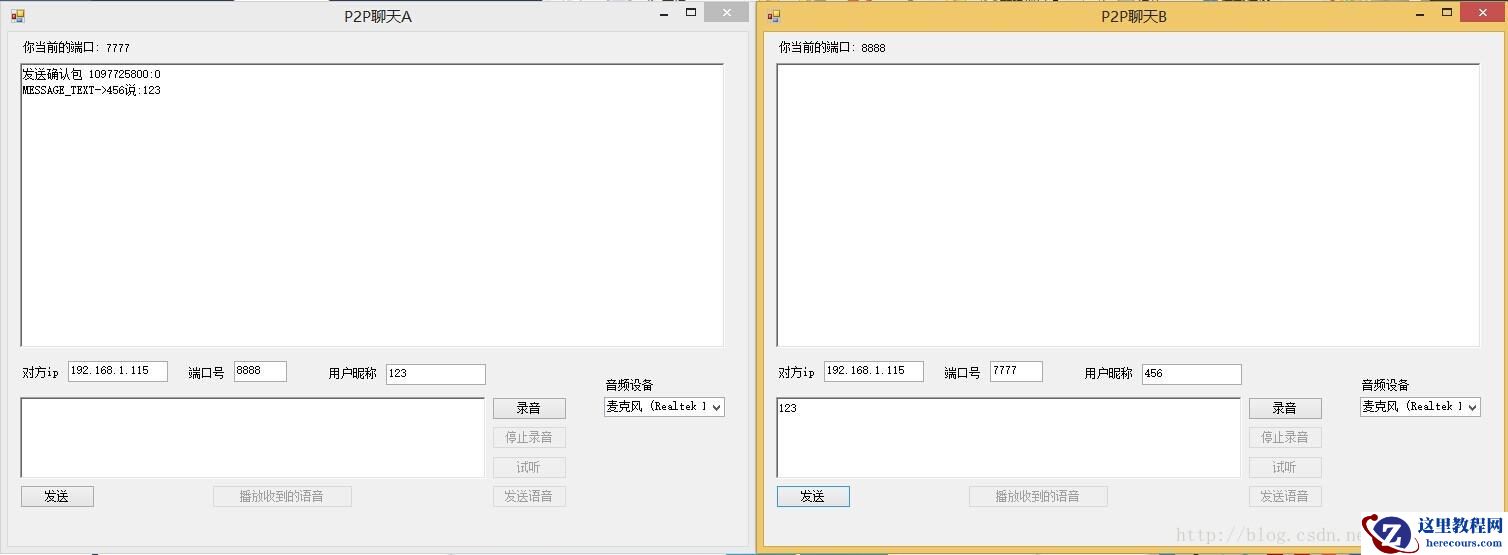Click 播放收到的语音 in P2P聊天A window
The image size is (1508, 555).
pos(282,496)
